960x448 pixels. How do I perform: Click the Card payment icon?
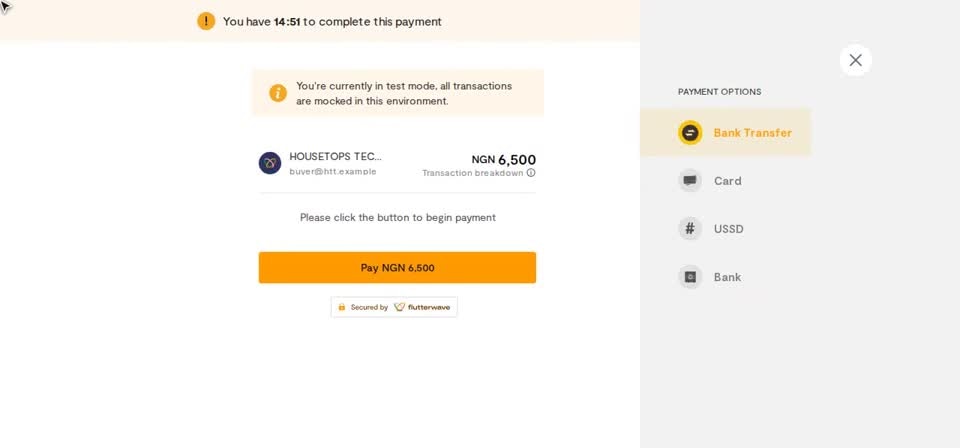coord(690,181)
